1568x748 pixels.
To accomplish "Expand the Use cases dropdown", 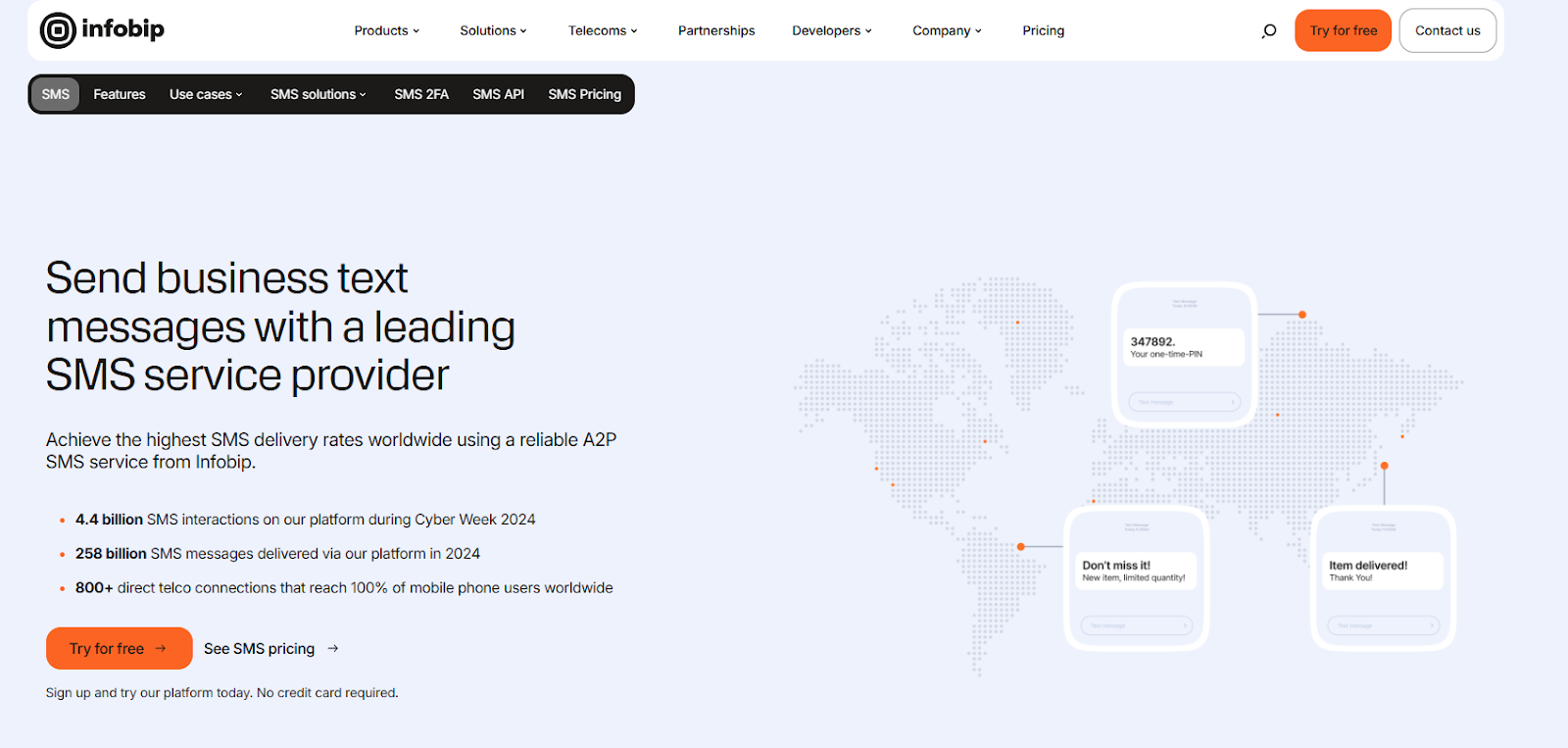I will click(x=206, y=94).
